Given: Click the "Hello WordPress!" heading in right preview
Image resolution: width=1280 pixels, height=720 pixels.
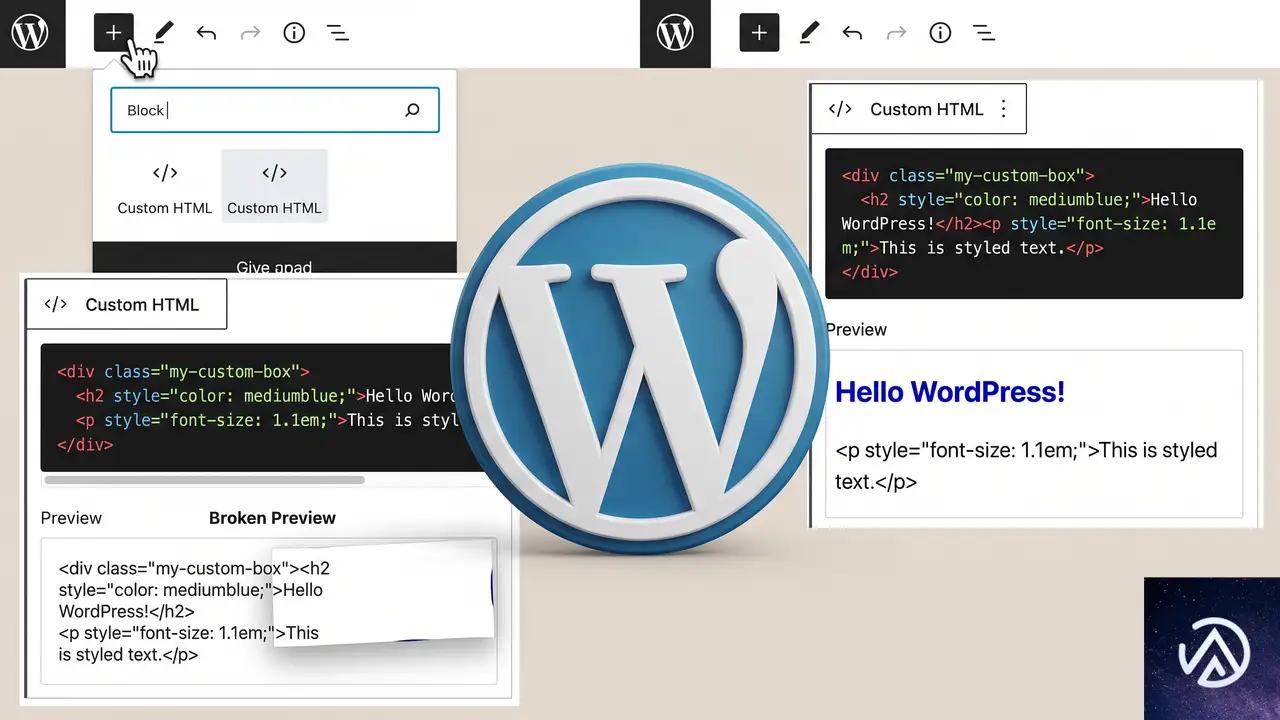Looking at the screenshot, I should [950, 392].
